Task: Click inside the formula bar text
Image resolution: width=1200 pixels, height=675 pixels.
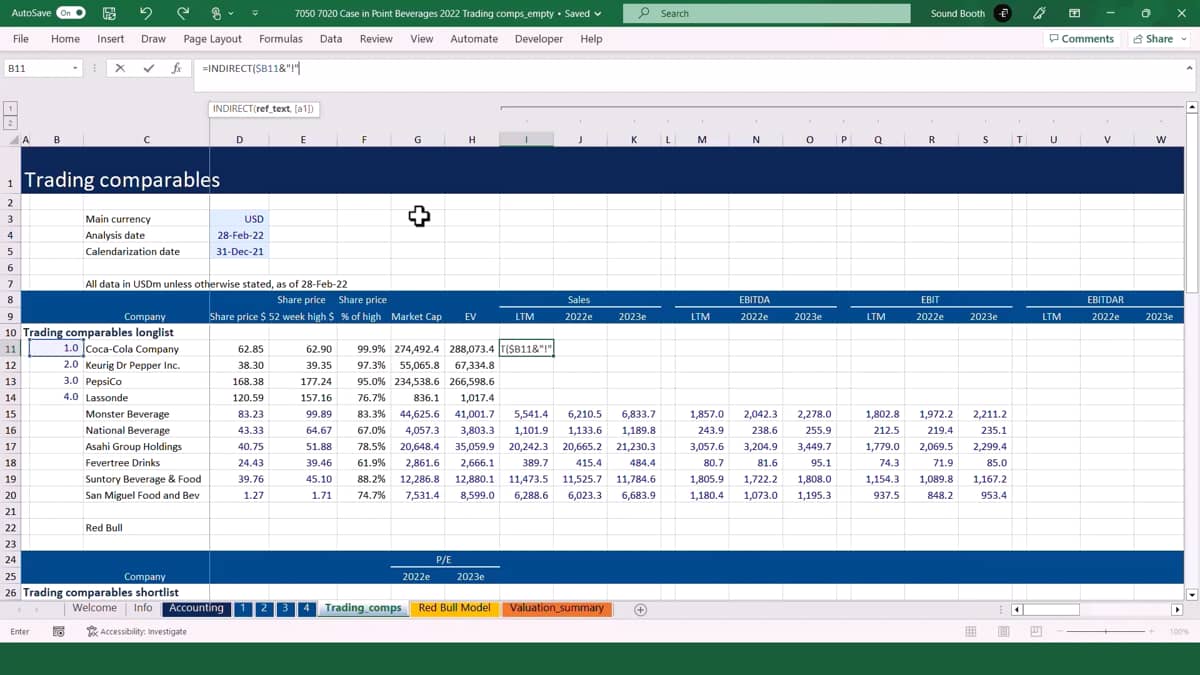Action: tap(250, 68)
